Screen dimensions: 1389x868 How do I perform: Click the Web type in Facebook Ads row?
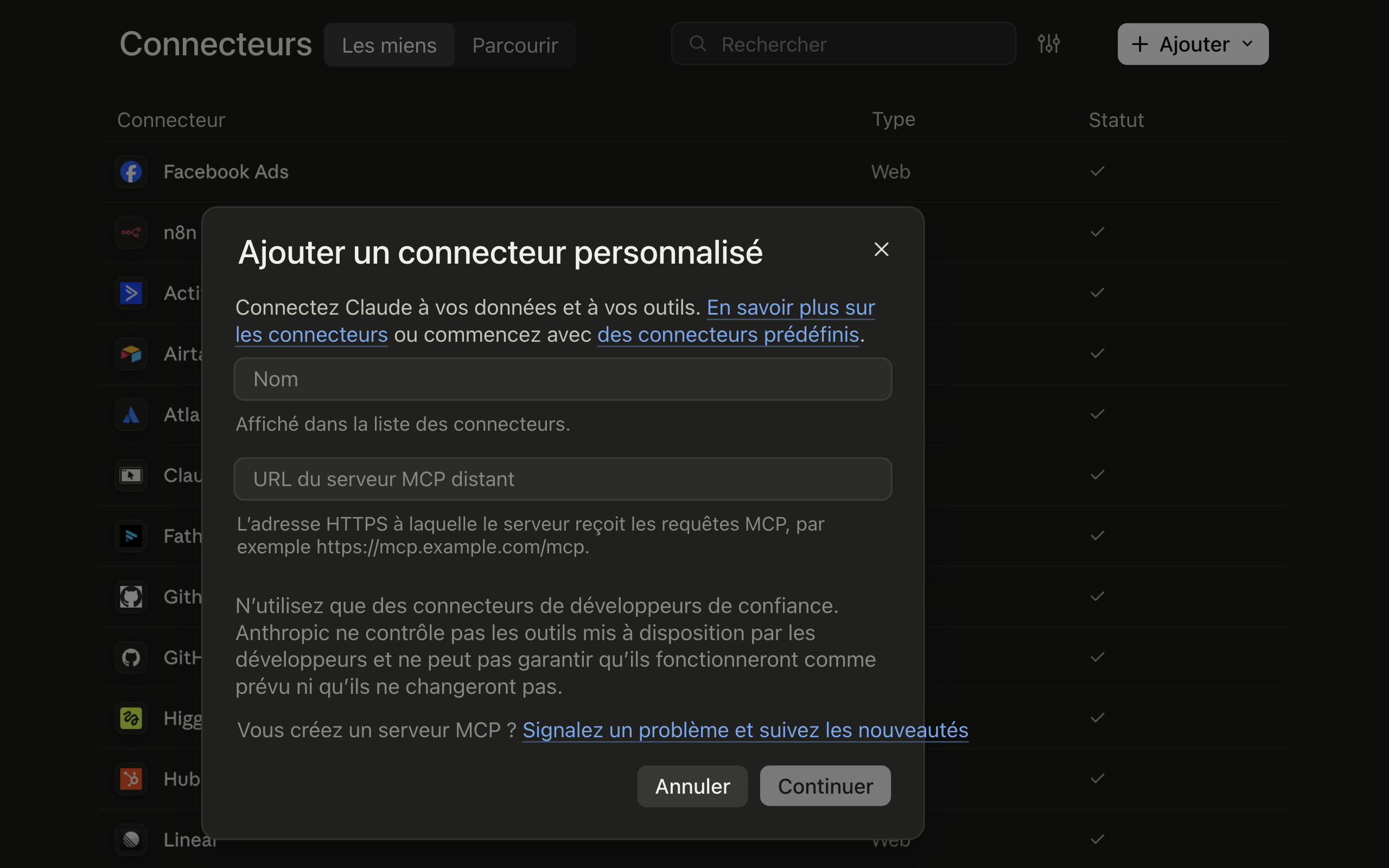(890, 171)
